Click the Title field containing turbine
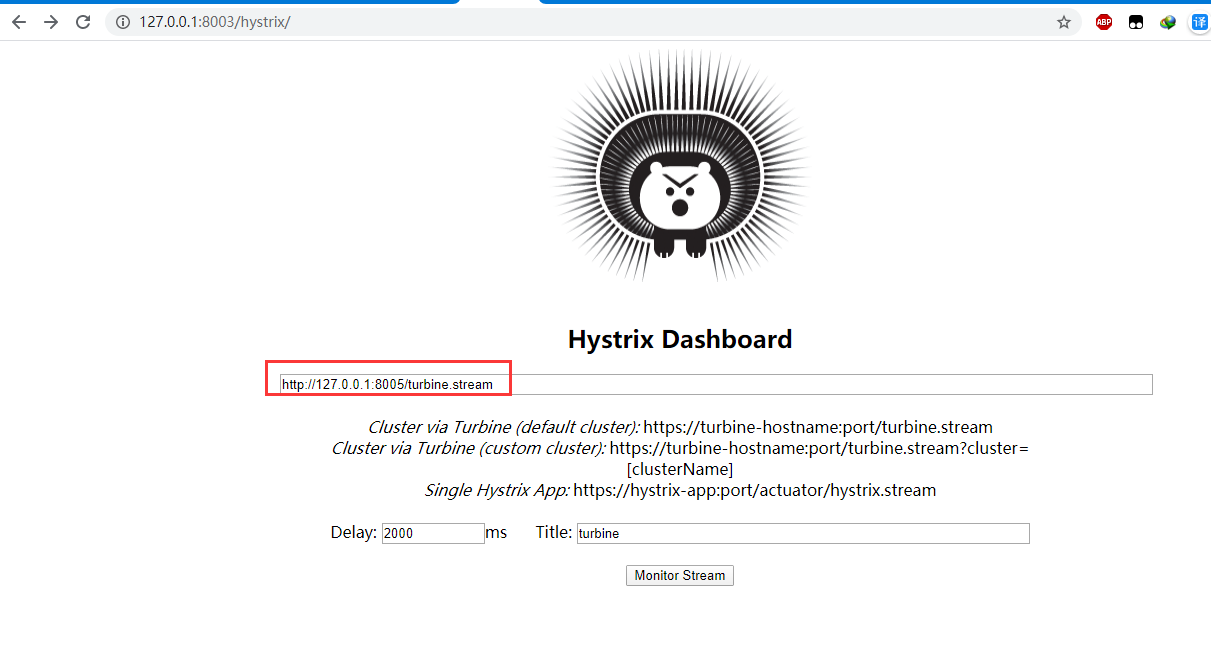The width and height of the screenshot is (1211, 656). [x=803, y=533]
